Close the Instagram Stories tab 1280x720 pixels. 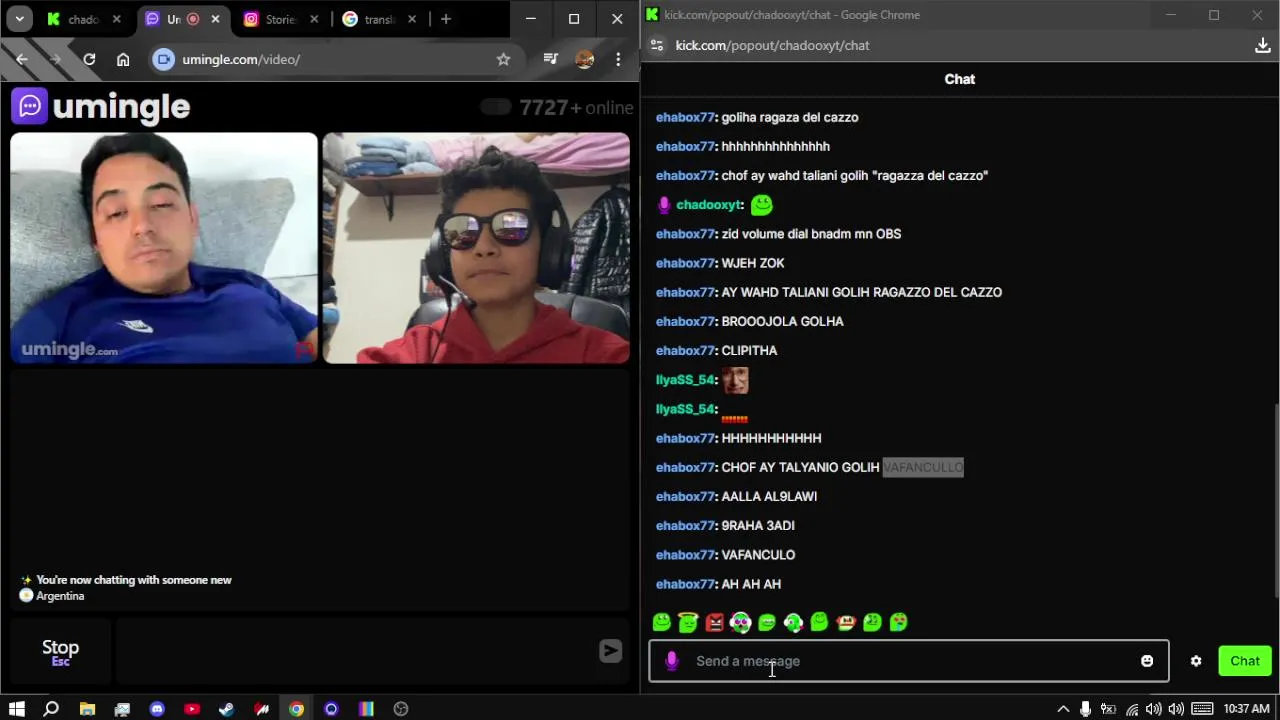point(314,19)
